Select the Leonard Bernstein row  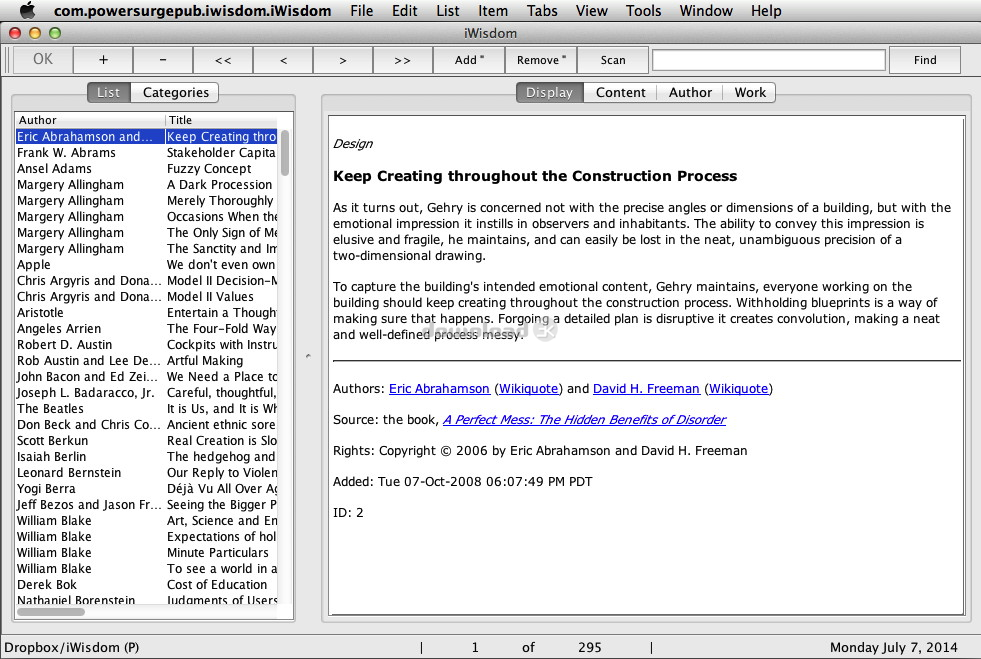[x=146, y=473]
